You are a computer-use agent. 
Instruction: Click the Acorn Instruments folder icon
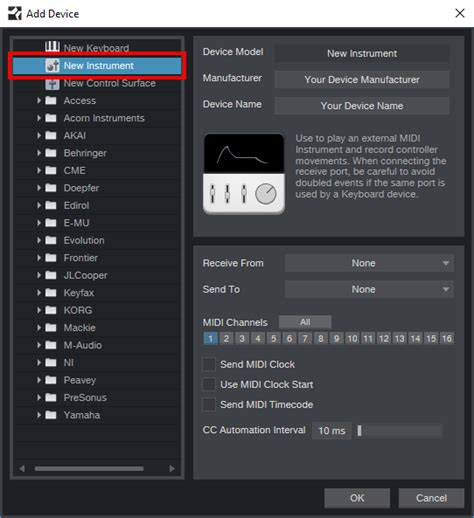point(51,118)
